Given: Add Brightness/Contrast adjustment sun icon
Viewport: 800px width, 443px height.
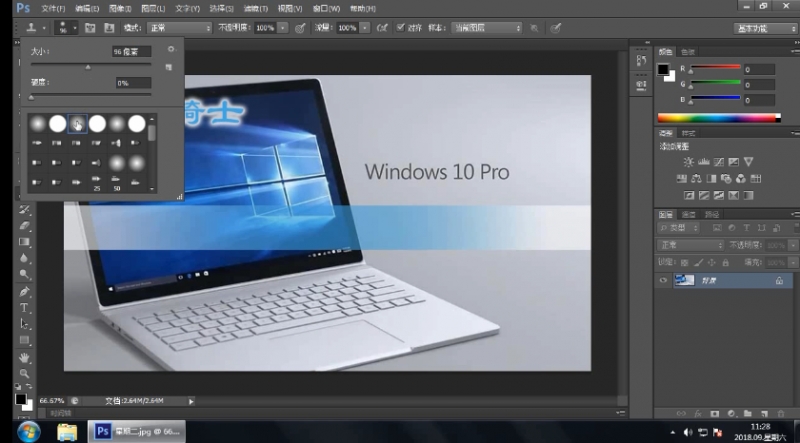Looking at the screenshot, I should [689, 162].
